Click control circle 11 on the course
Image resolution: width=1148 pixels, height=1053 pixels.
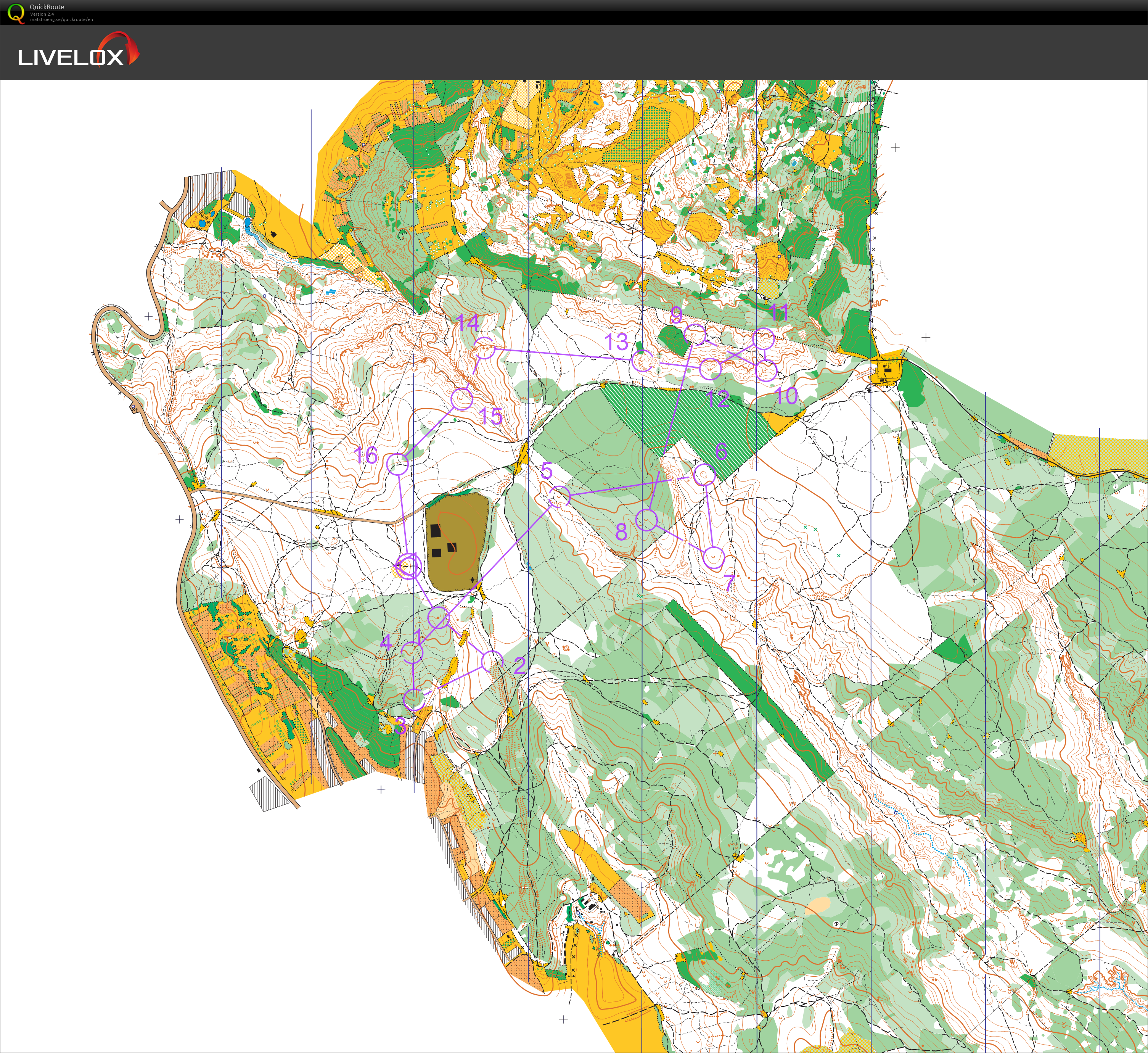[x=764, y=339]
